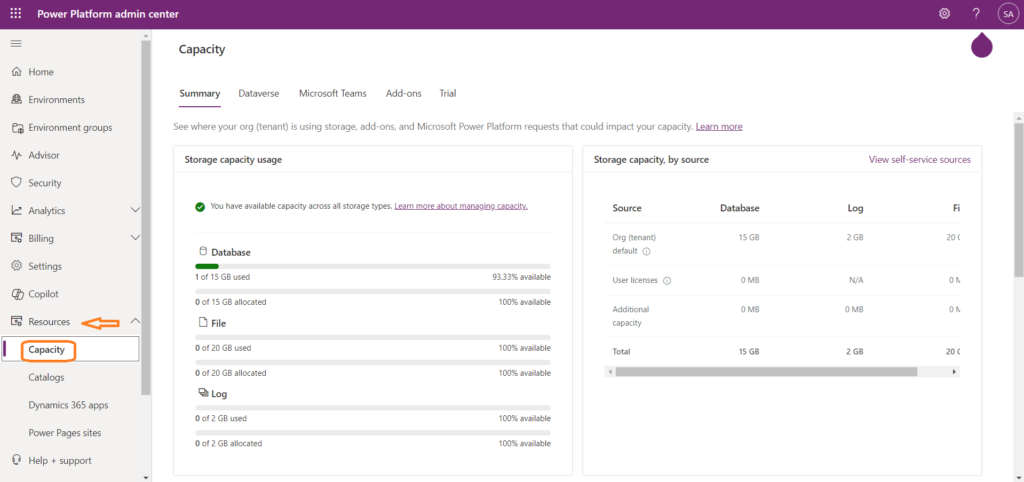Collapse the Resources section chevron
The image size is (1024, 482).
click(136, 322)
